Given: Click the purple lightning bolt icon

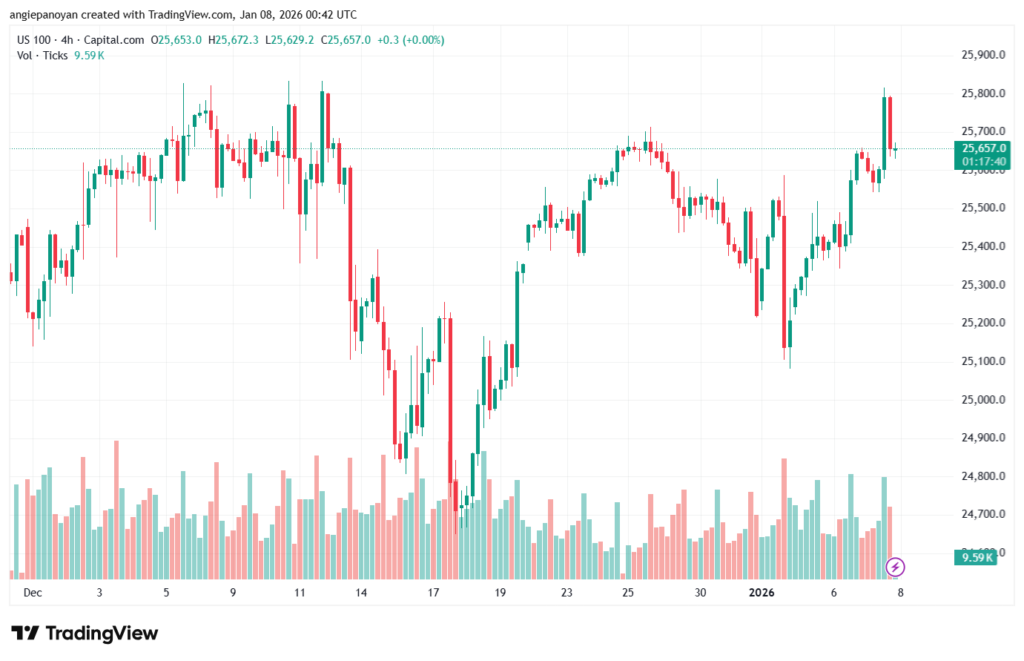Looking at the screenshot, I should pos(896,567).
